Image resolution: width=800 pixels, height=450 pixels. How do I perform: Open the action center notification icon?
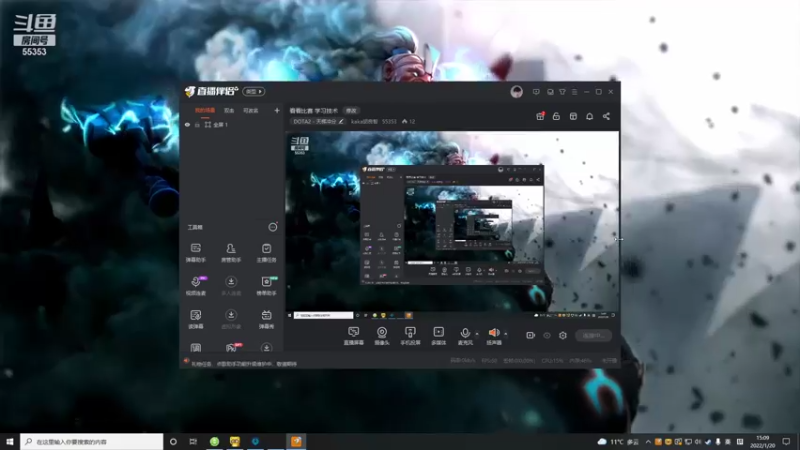tap(786, 441)
